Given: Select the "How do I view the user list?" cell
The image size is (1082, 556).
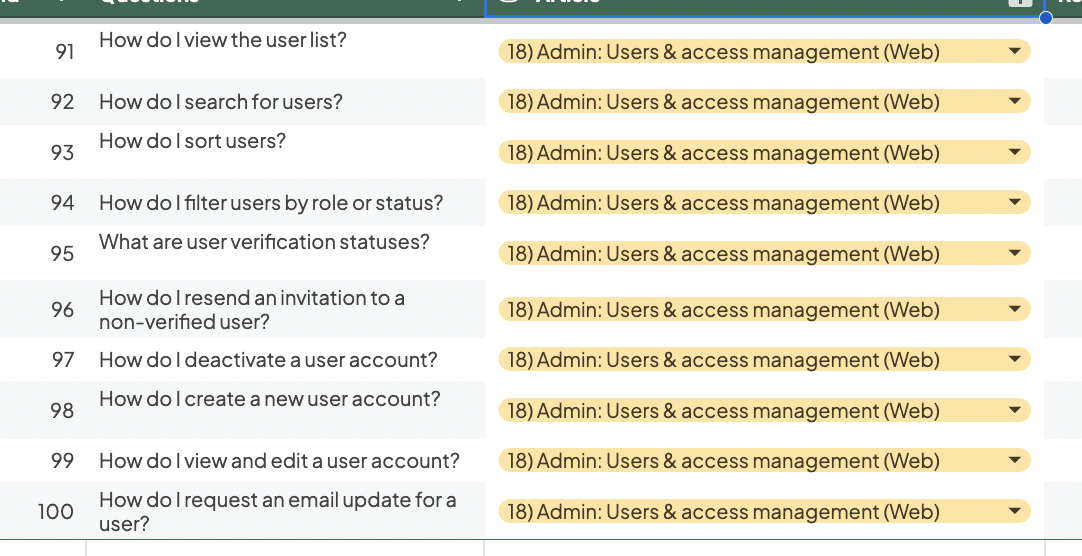Looking at the screenshot, I should click(286, 51).
